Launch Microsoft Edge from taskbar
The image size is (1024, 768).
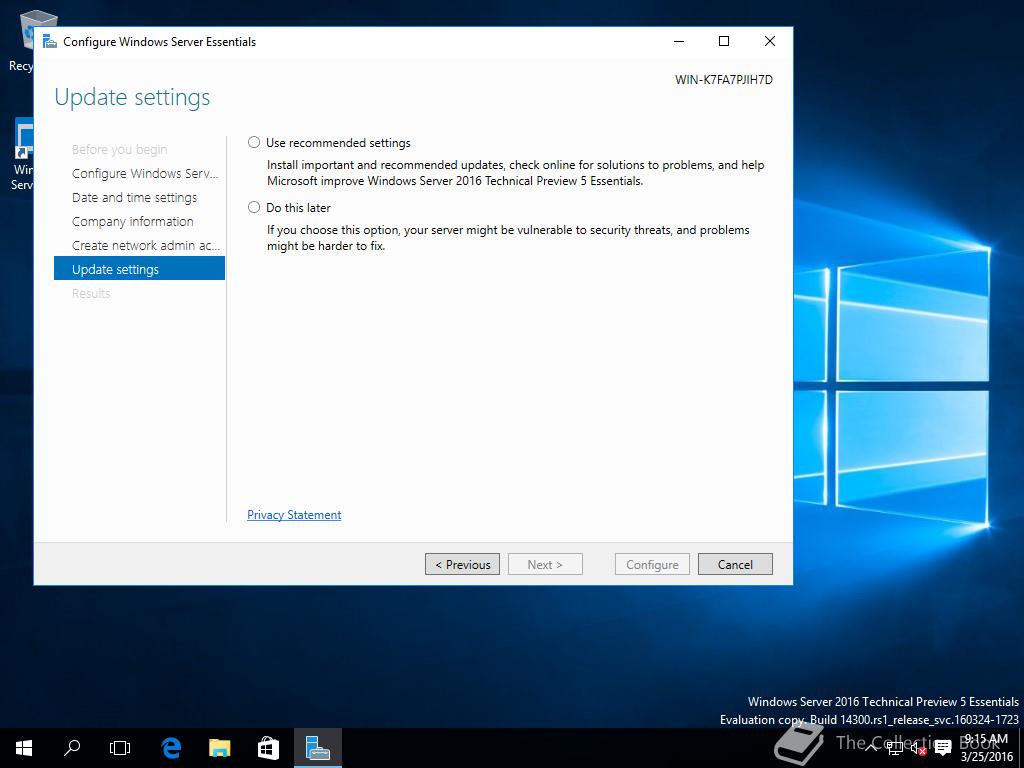point(171,748)
